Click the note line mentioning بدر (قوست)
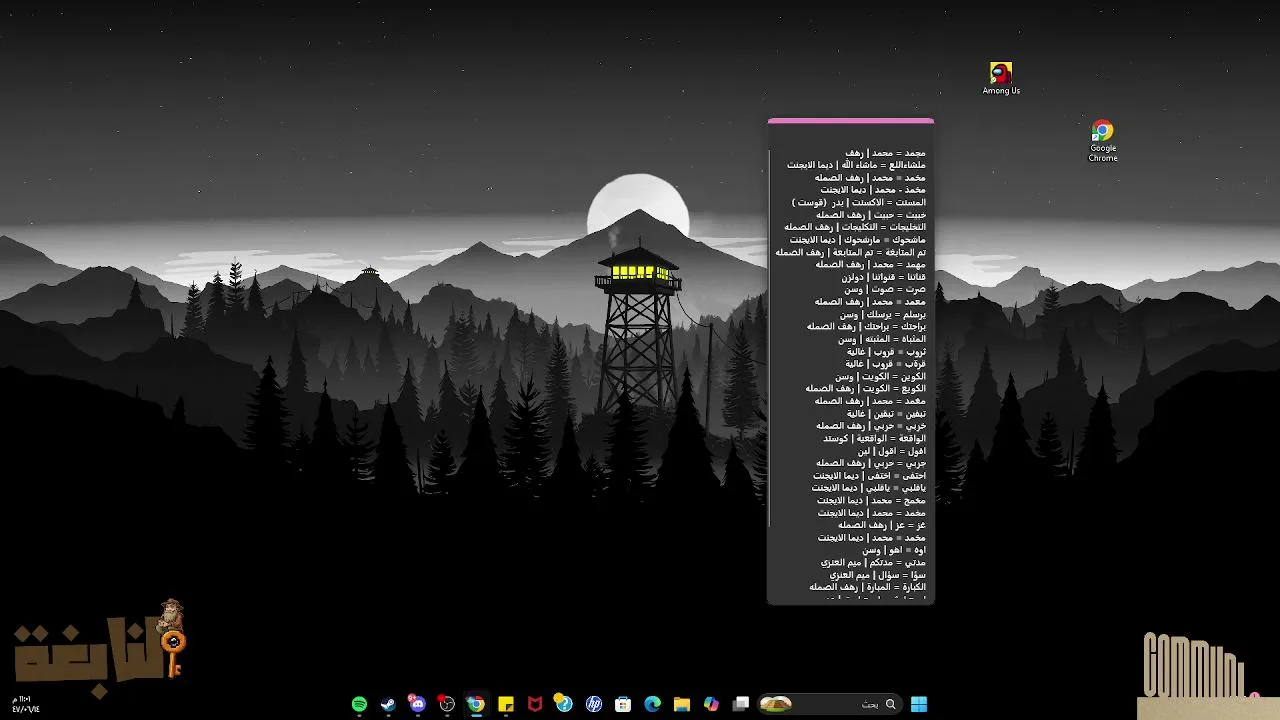 click(x=859, y=202)
